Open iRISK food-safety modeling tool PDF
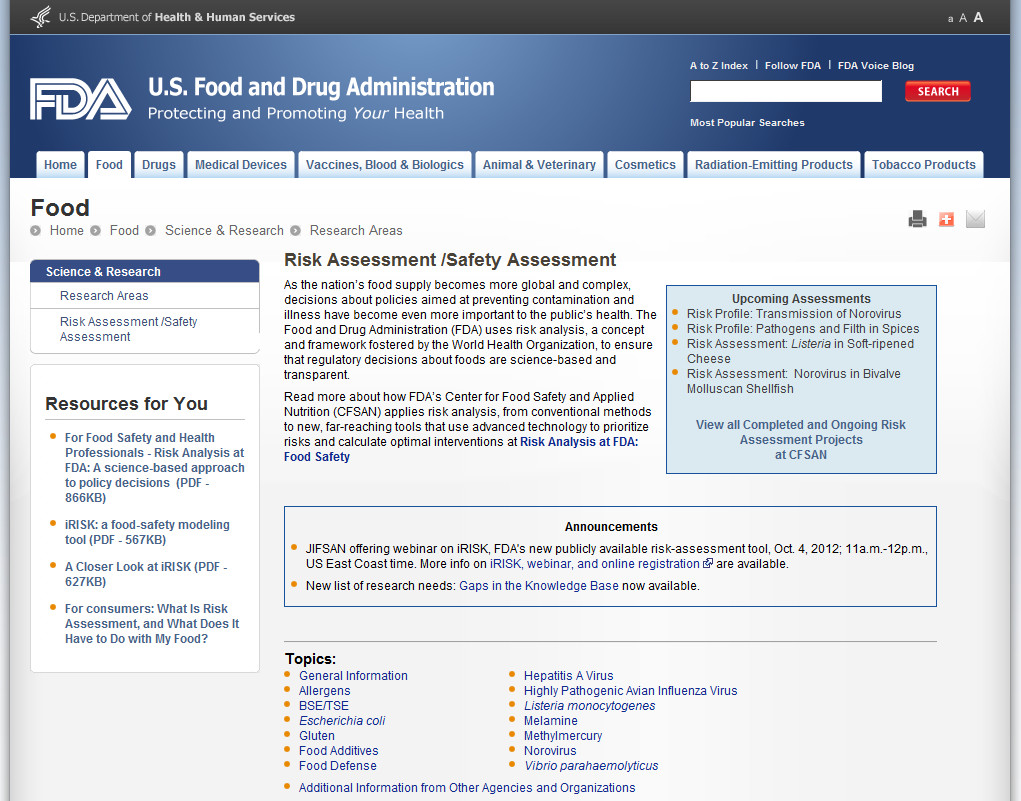The height and width of the screenshot is (801, 1021). pos(147,532)
